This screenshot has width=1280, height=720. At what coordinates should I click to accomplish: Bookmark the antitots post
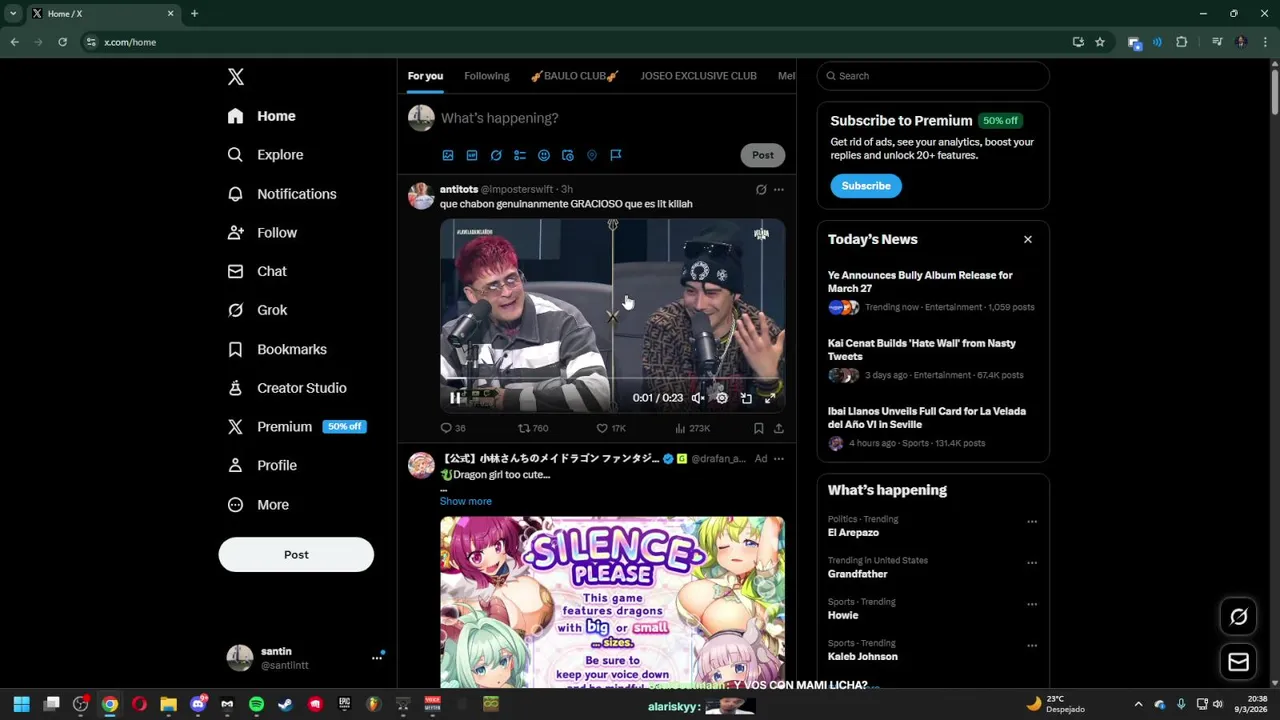point(759,428)
